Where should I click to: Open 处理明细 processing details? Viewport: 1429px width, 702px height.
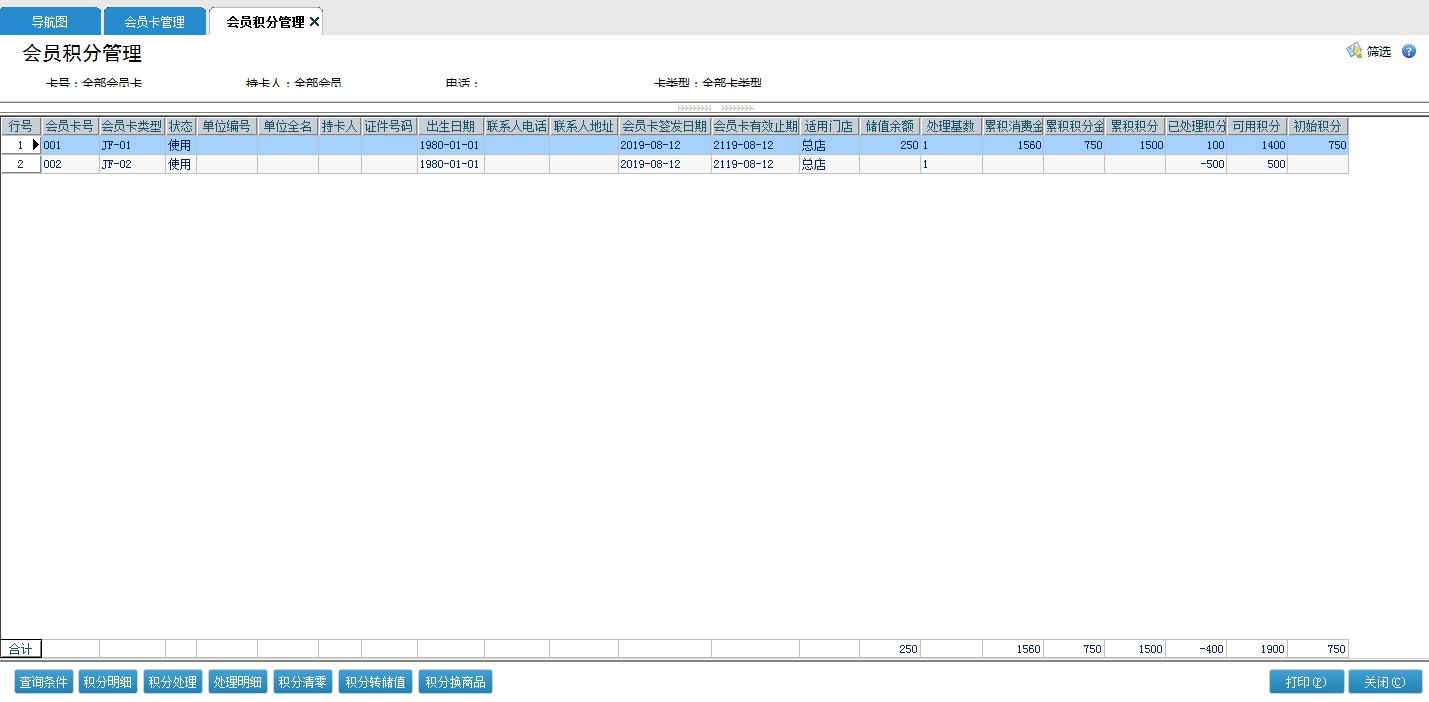coord(238,682)
